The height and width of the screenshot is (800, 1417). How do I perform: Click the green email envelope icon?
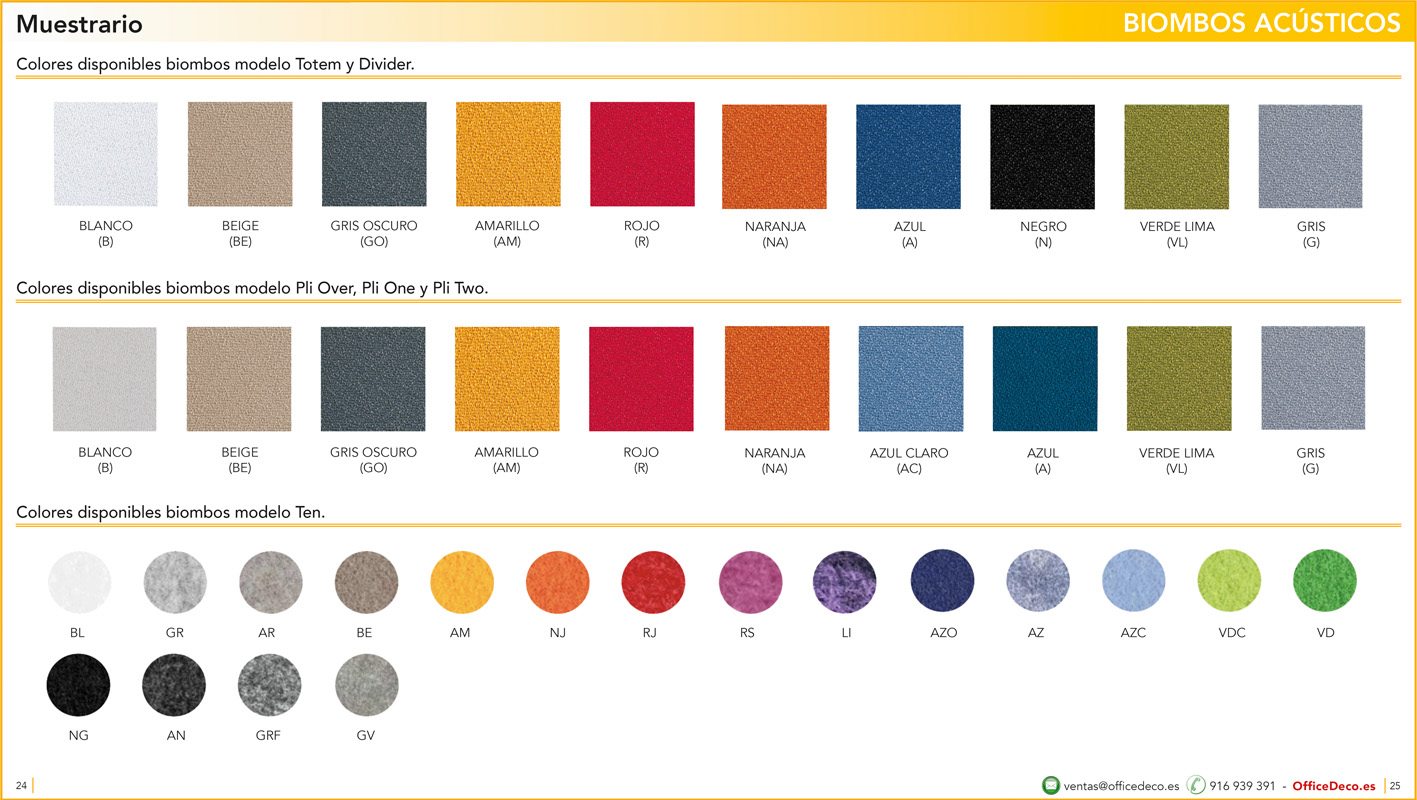pos(1051,785)
